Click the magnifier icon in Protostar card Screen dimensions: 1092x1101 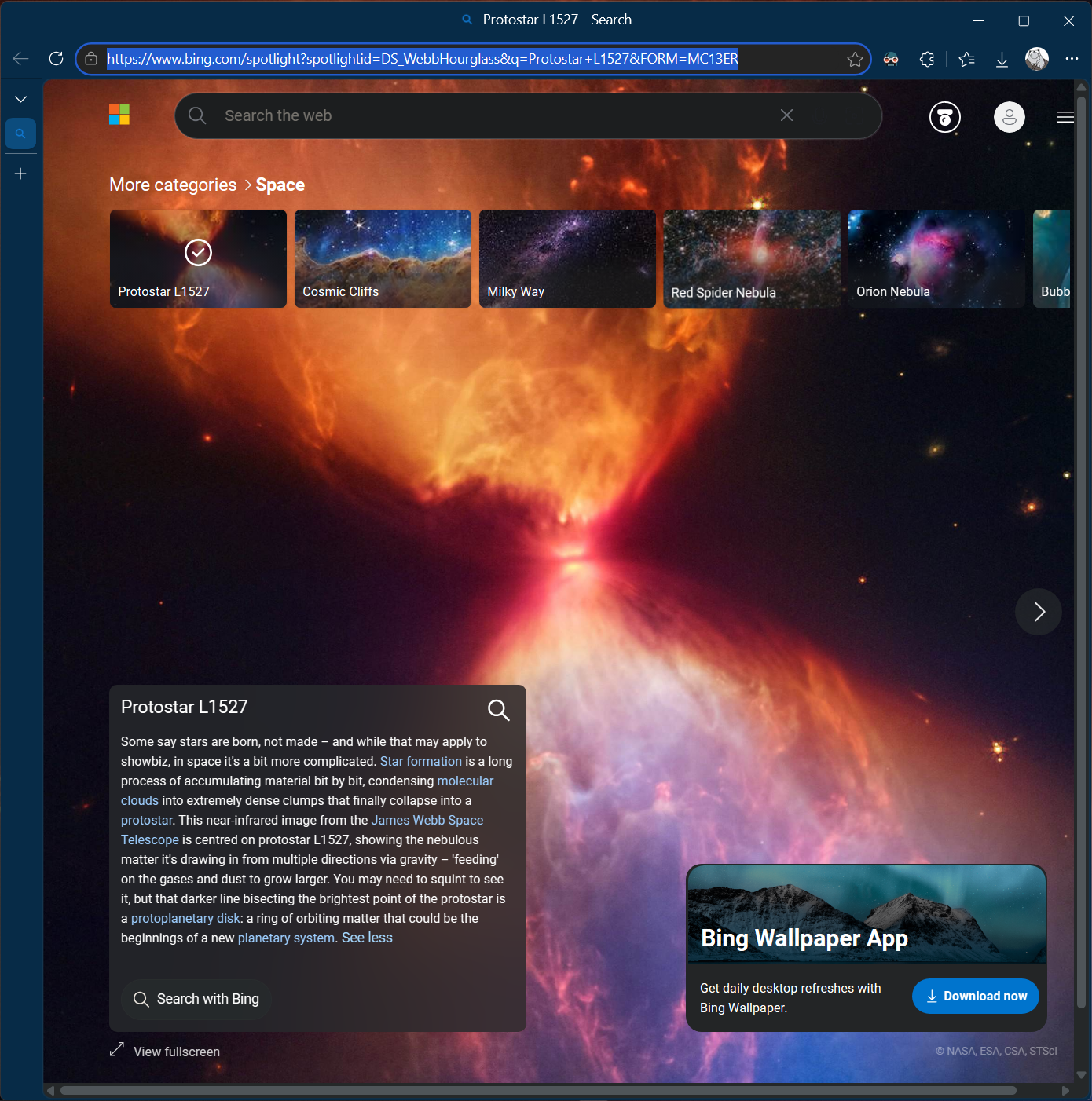(x=498, y=710)
